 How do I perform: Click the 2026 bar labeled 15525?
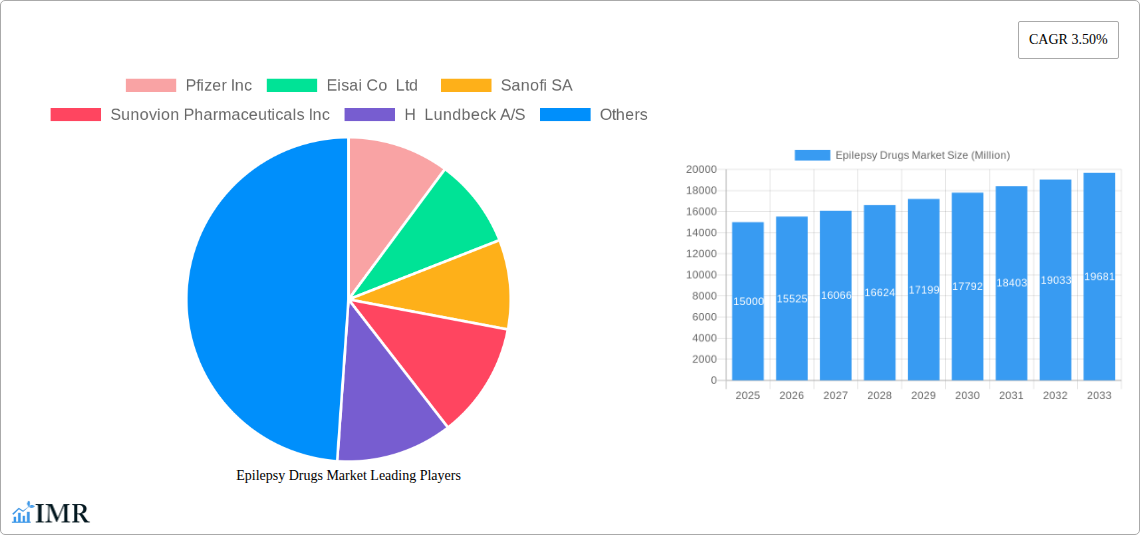click(792, 298)
